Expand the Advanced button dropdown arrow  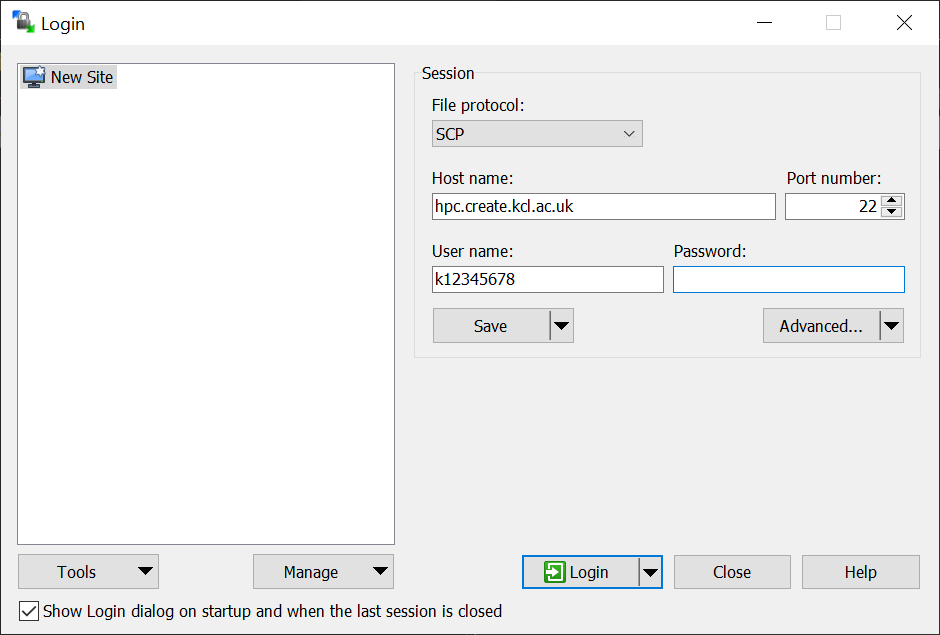pos(891,326)
